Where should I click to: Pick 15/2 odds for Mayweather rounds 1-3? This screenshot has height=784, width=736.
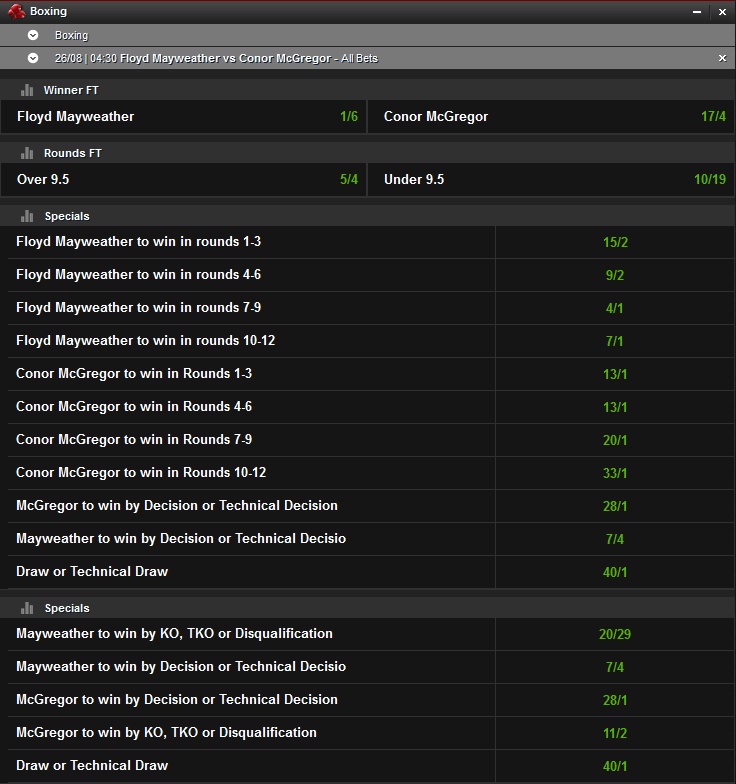(615, 242)
